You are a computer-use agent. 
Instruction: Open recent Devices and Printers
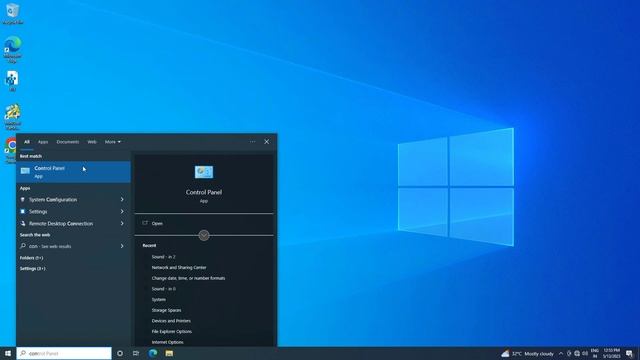171,321
